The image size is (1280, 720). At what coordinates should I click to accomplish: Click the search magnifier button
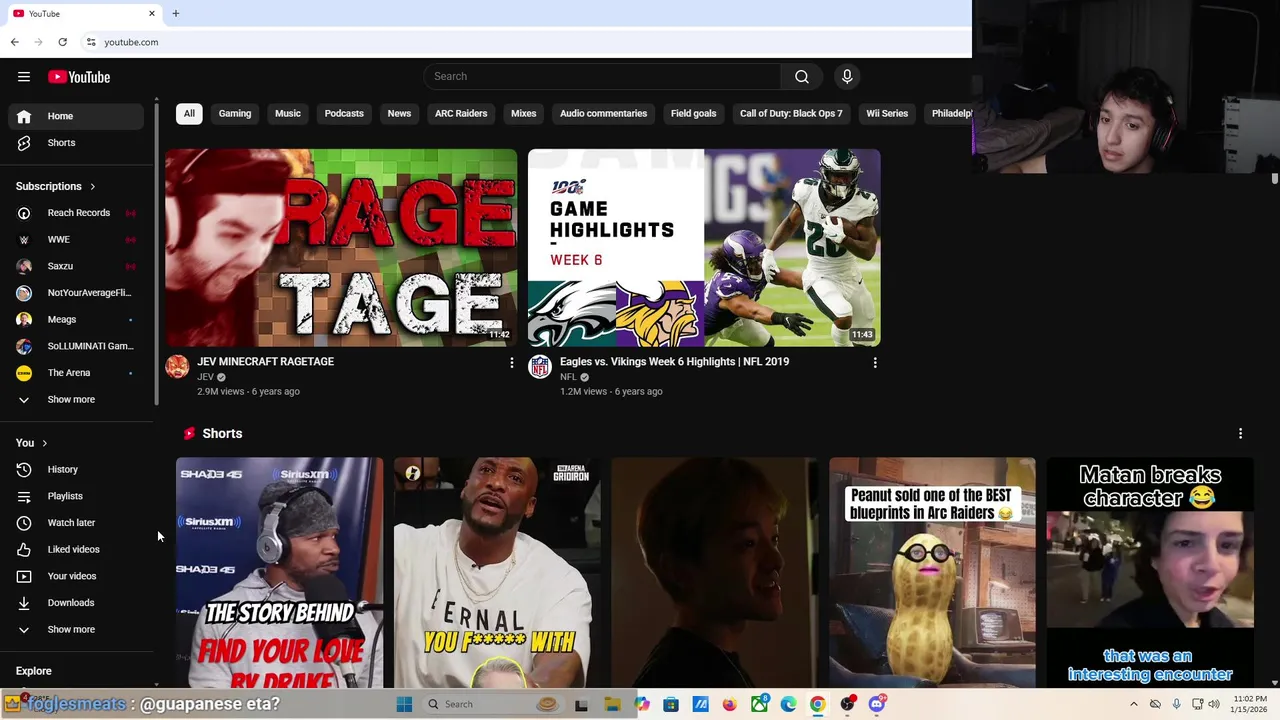coord(802,77)
